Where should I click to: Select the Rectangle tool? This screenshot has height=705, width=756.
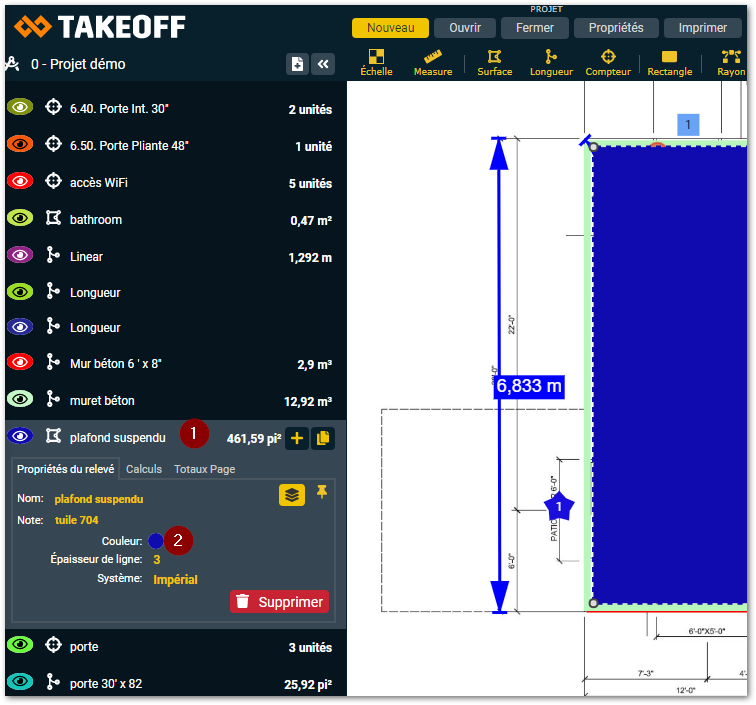[669, 62]
